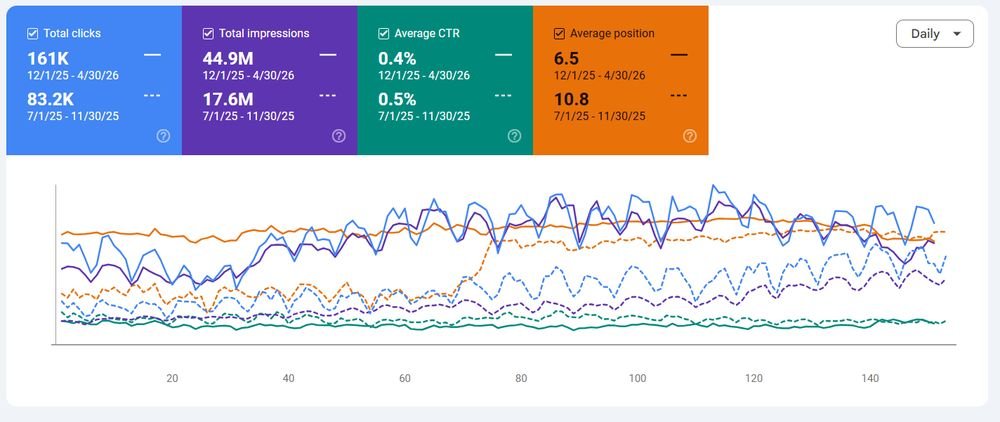Click 12/1/25 - 4/30/26 date on CTR card
Screen dimensions: 1000x422
424,76
